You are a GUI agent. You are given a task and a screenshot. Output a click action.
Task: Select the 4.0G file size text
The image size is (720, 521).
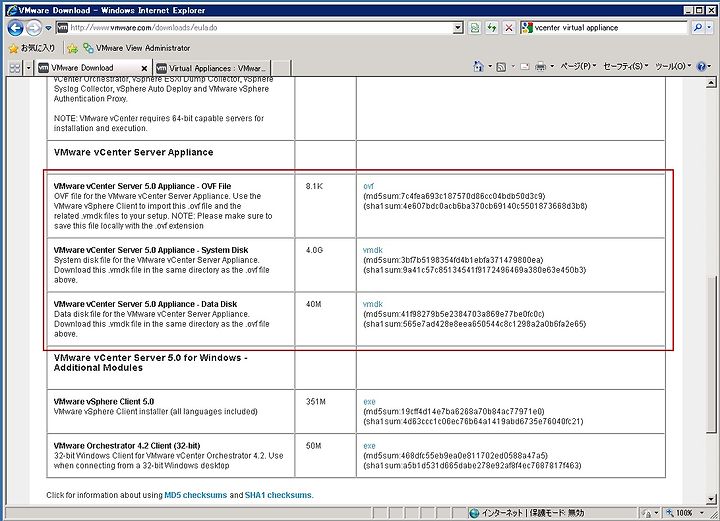pyautogui.click(x=314, y=250)
